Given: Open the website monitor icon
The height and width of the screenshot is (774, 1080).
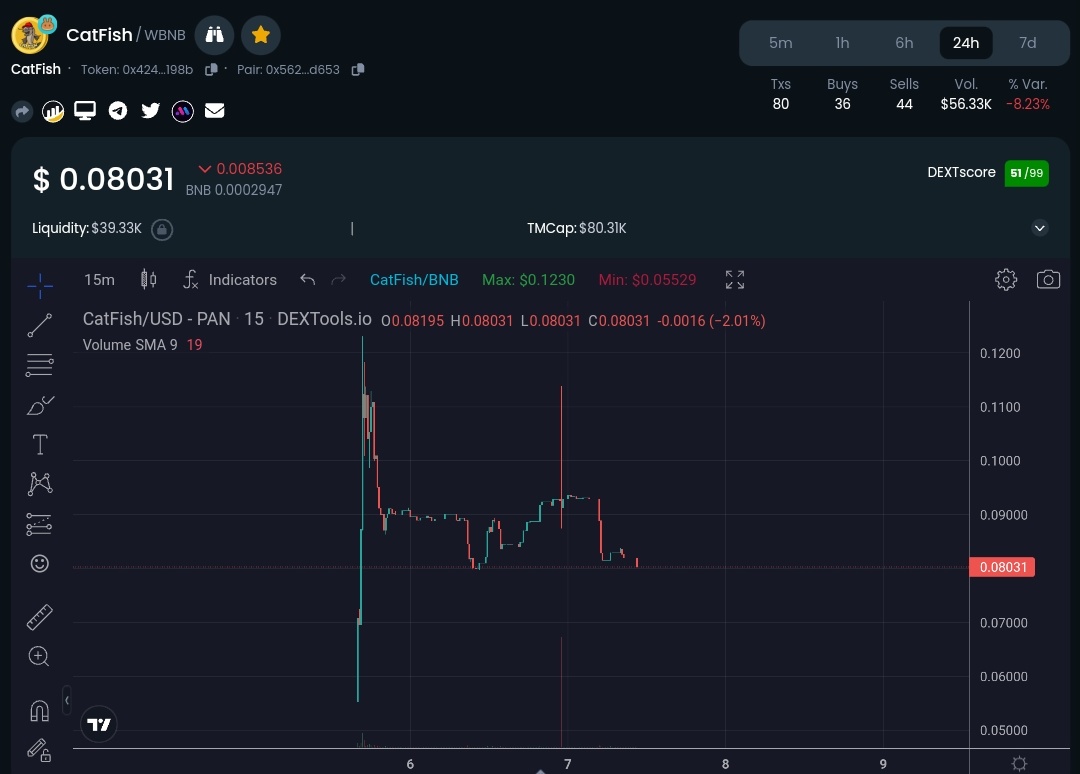Looking at the screenshot, I should 85,111.
